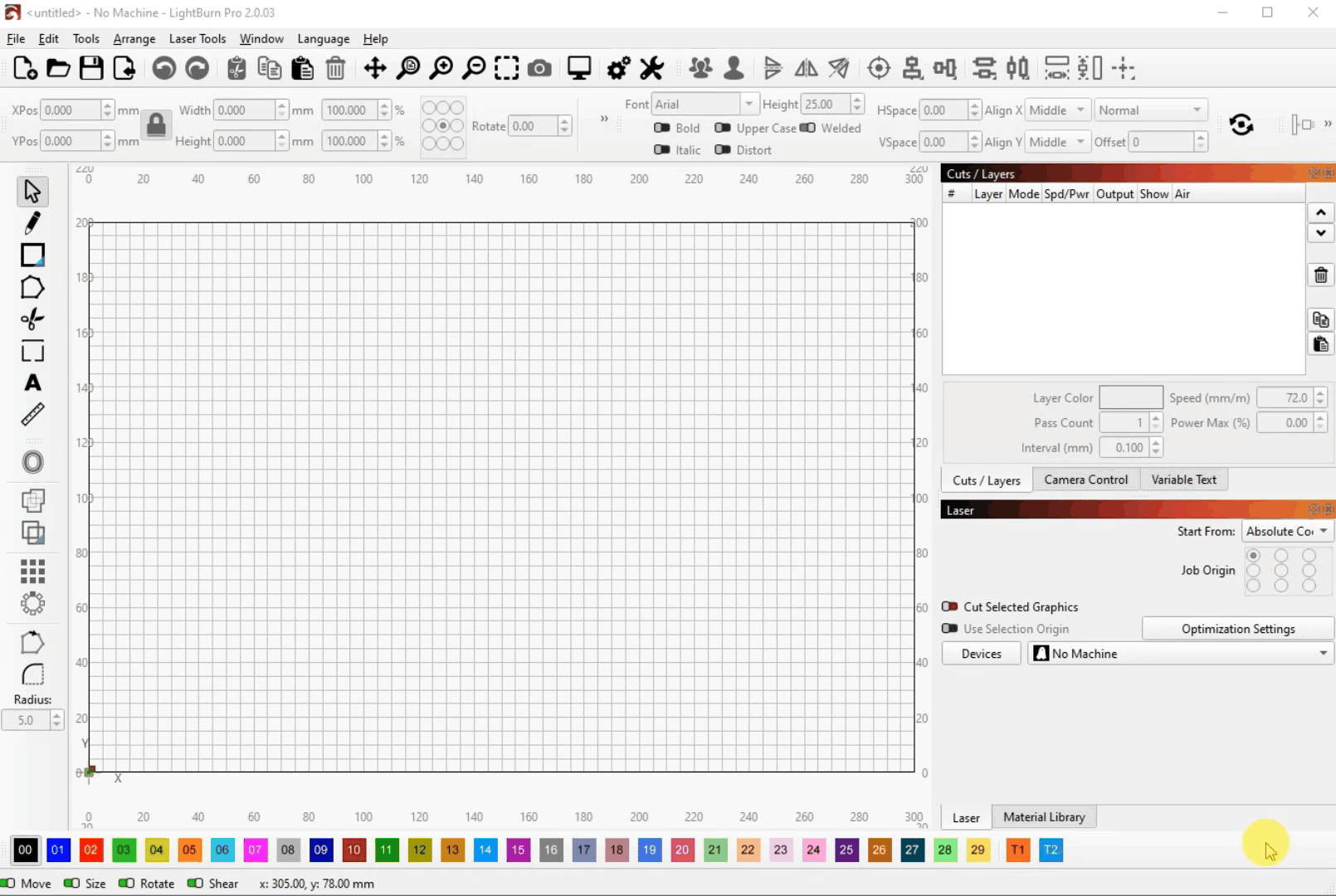The width and height of the screenshot is (1336, 896).
Task: Select the Polygon shape tool
Action: (32, 288)
